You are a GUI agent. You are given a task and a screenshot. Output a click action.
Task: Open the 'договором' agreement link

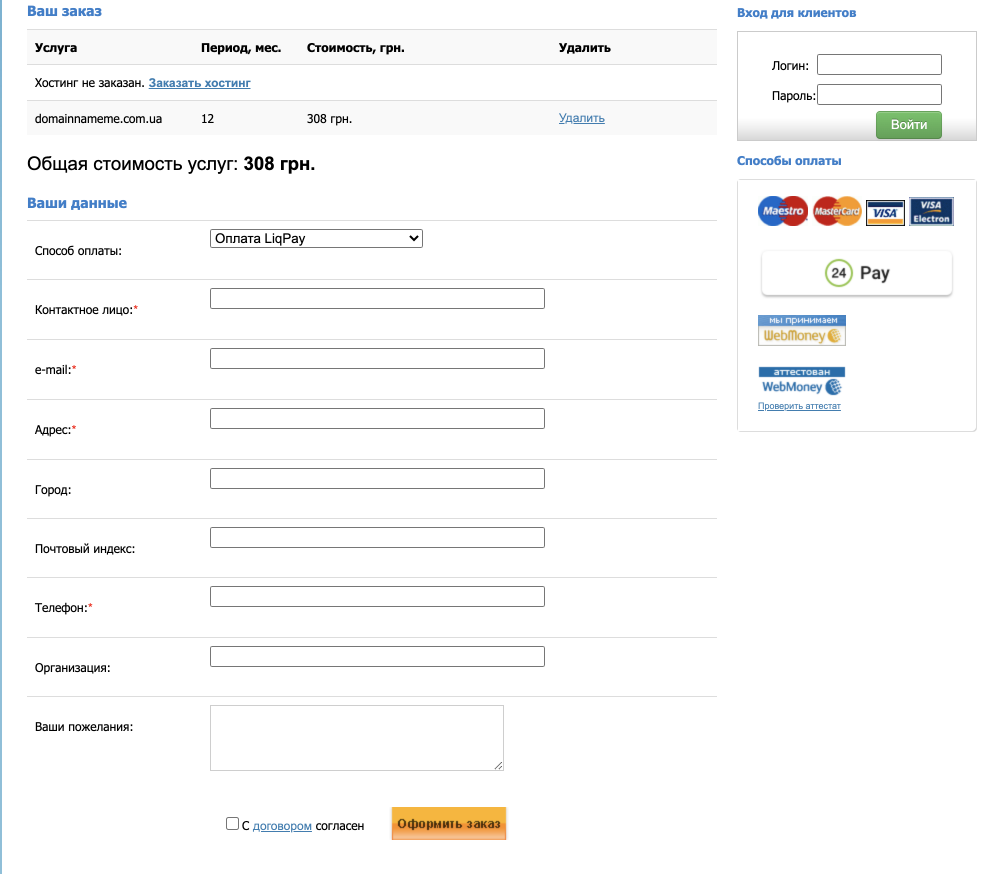282,826
